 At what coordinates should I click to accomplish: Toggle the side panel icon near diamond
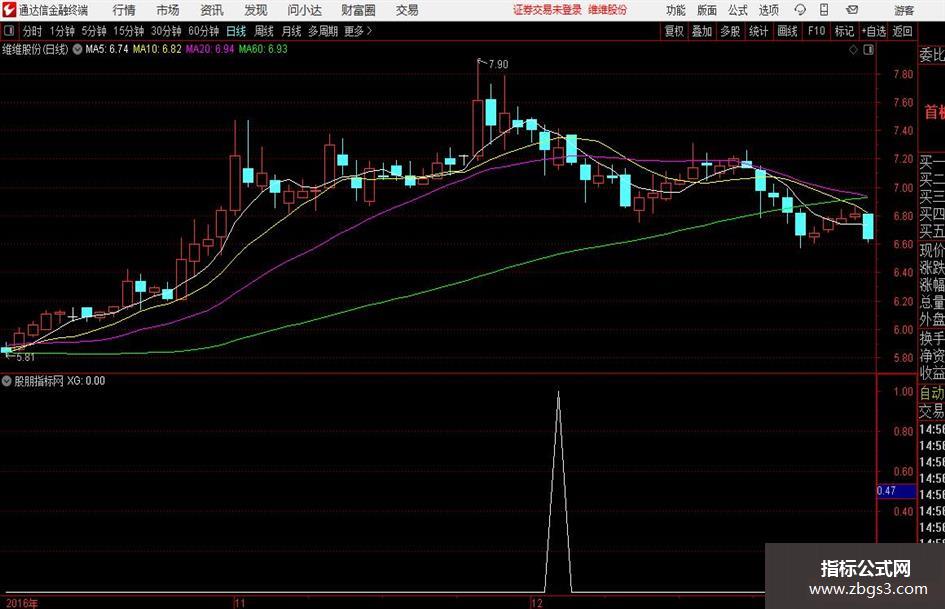tap(868, 50)
